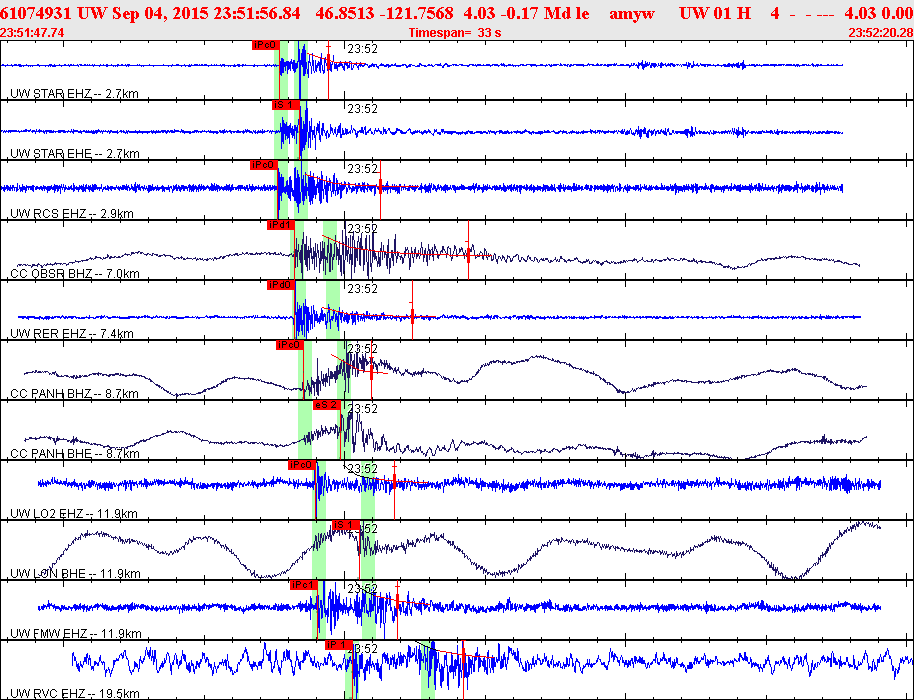
Task: Click the '23:52' minute tick on LON BHE
Action: pos(363,529)
